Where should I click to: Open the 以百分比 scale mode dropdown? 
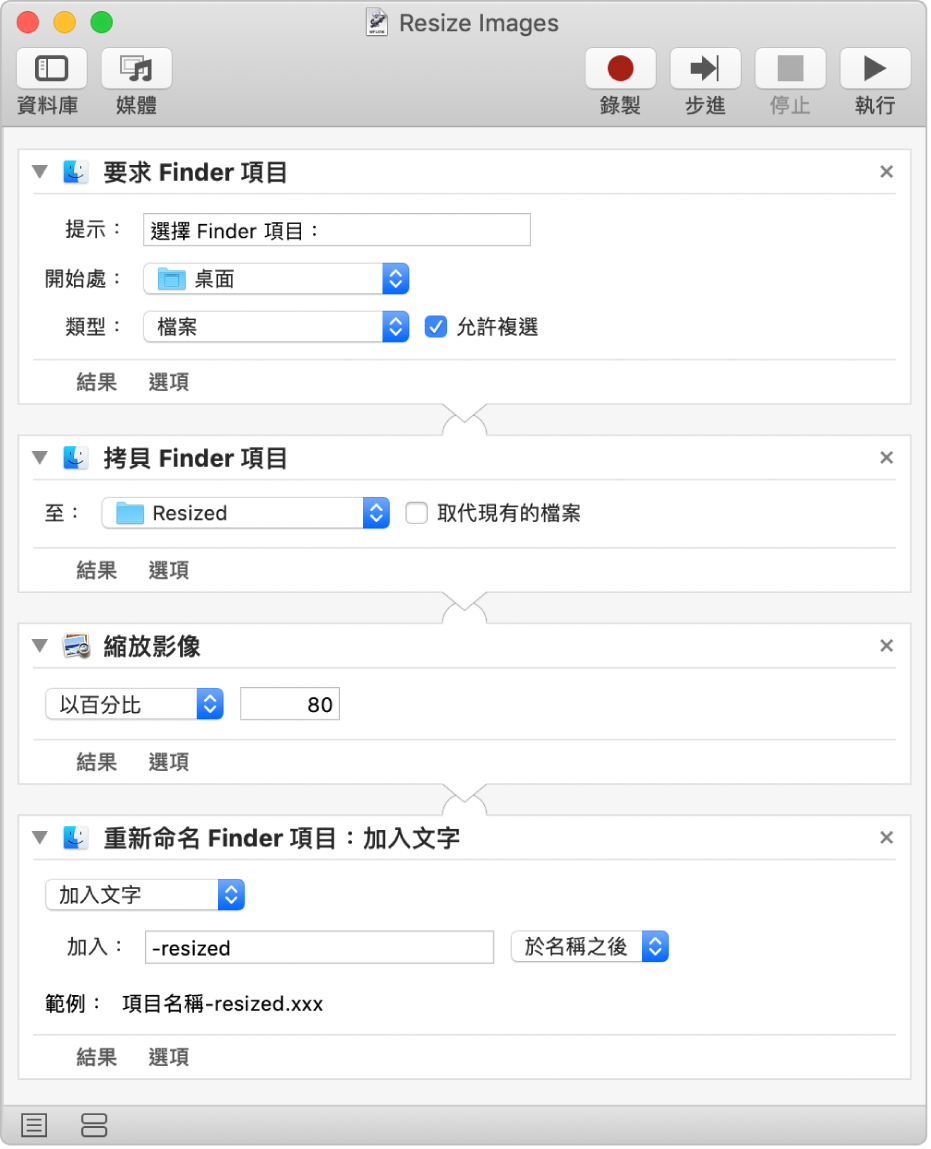click(x=134, y=704)
